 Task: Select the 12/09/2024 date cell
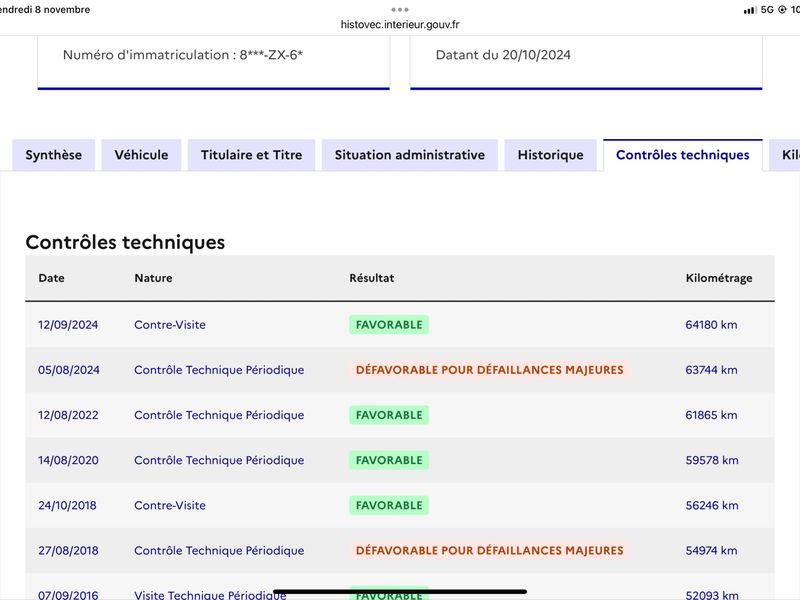(x=68, y=325)
